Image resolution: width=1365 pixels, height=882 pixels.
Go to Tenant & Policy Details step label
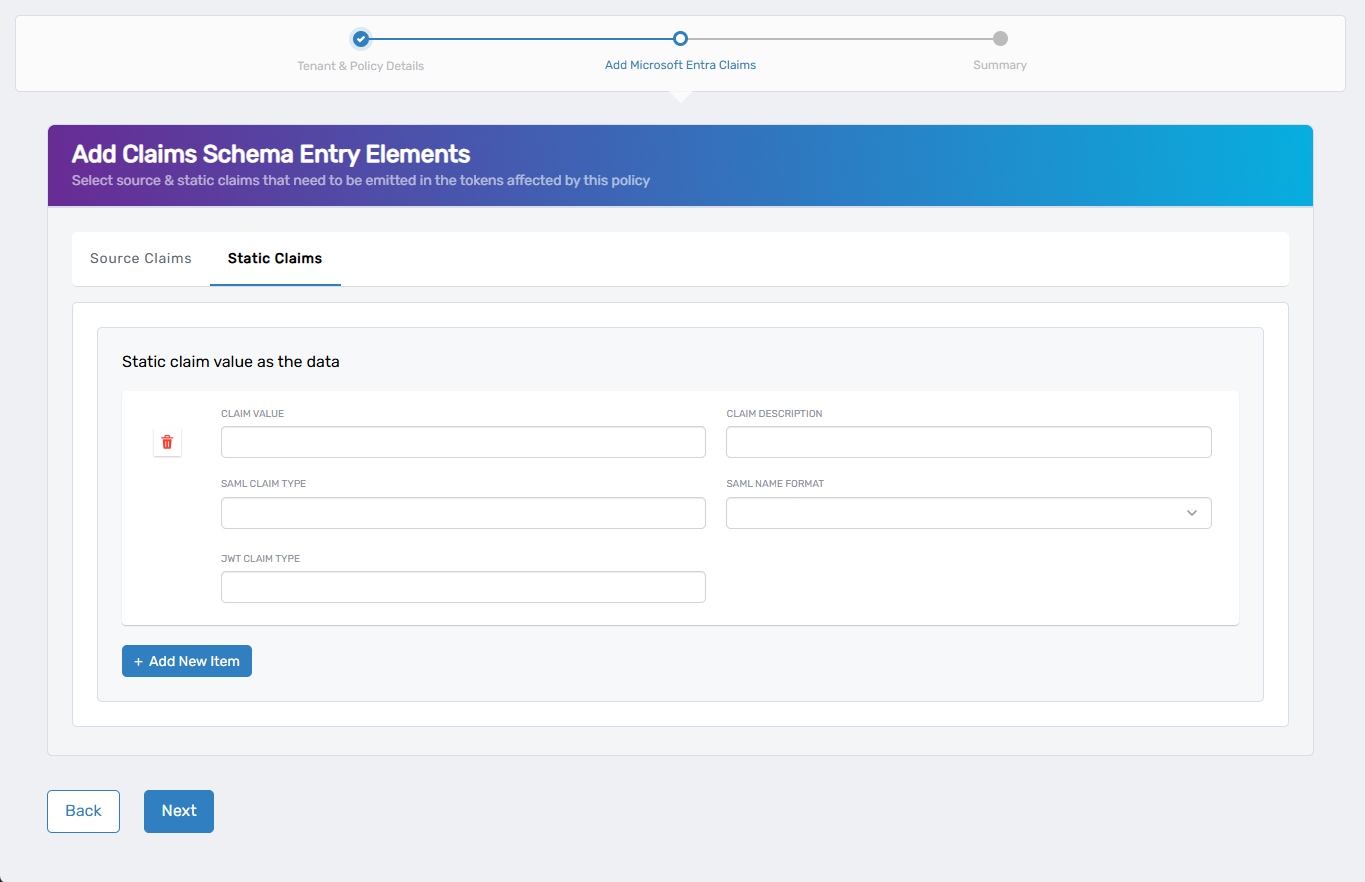click(361, 66)
